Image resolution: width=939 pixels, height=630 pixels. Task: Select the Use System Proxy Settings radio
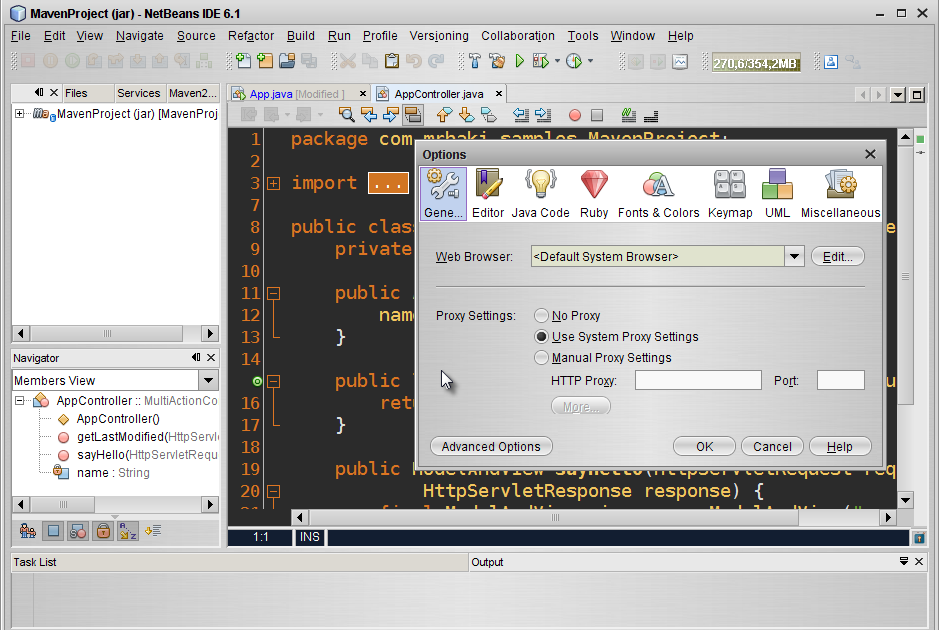point(541,336)
